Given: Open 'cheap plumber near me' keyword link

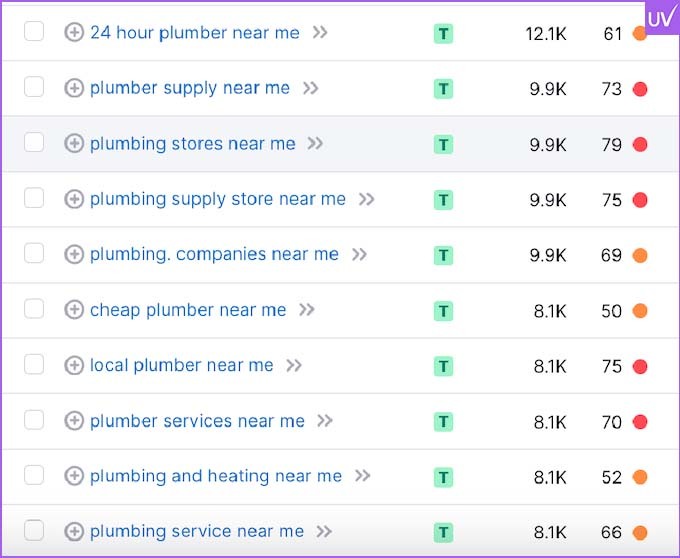Looking at the screenshot, I should tap(188, 310).
